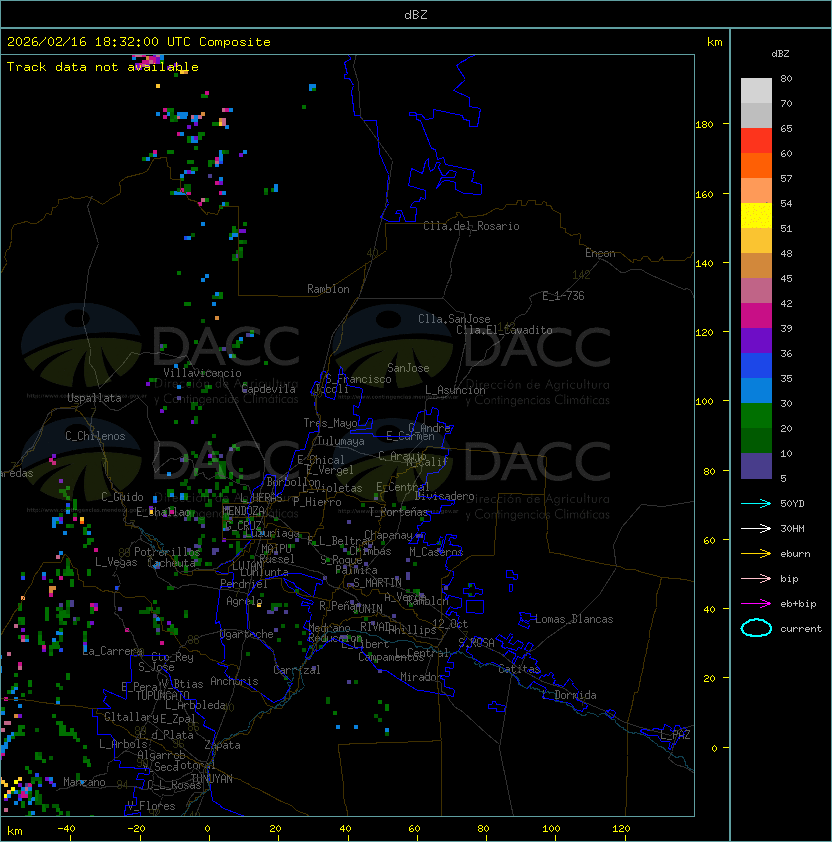Pick the light gray 70-80 dBZ swatch
The height and width of the screenshot is (842, 832).
point(756,91)
